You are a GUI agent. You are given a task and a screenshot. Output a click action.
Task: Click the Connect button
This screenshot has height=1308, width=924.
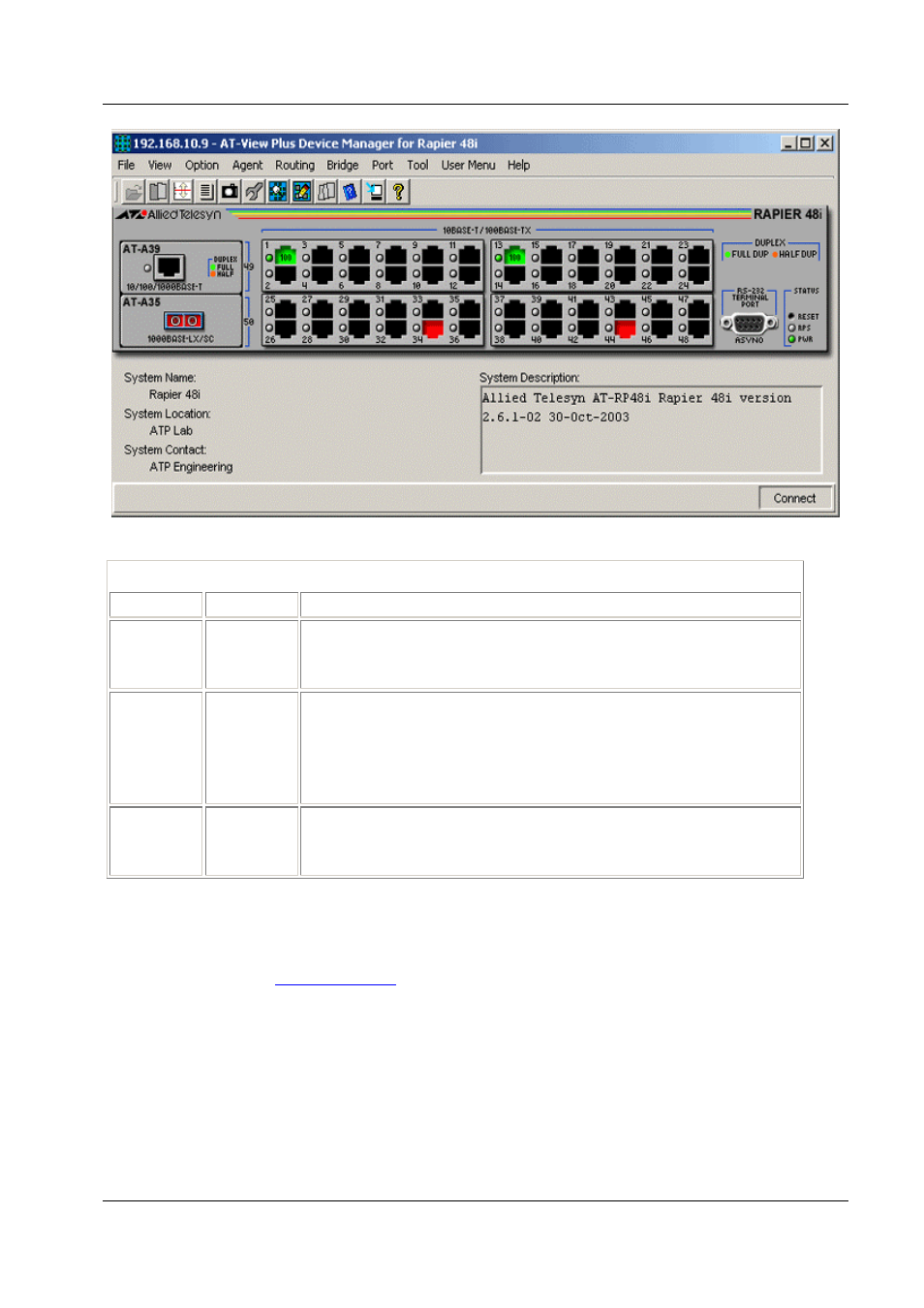(794, 498)
